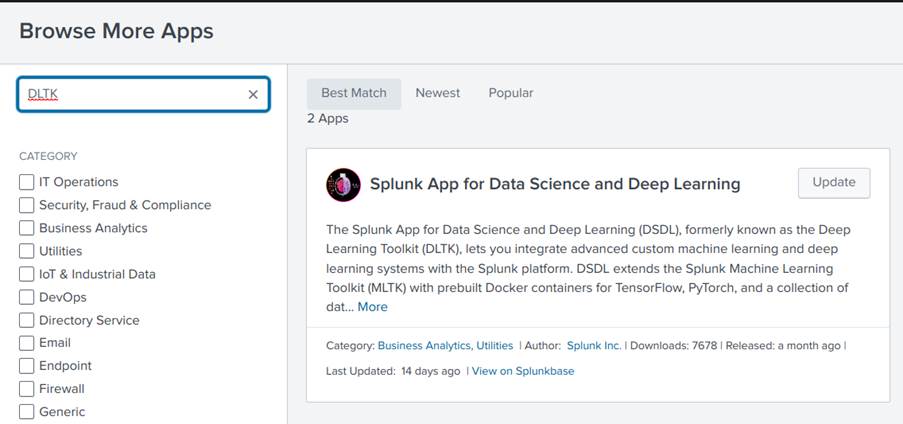Enable the Directory Service checkbox
Viewport: 903px width, 424px height.
[x=27, y=320]
